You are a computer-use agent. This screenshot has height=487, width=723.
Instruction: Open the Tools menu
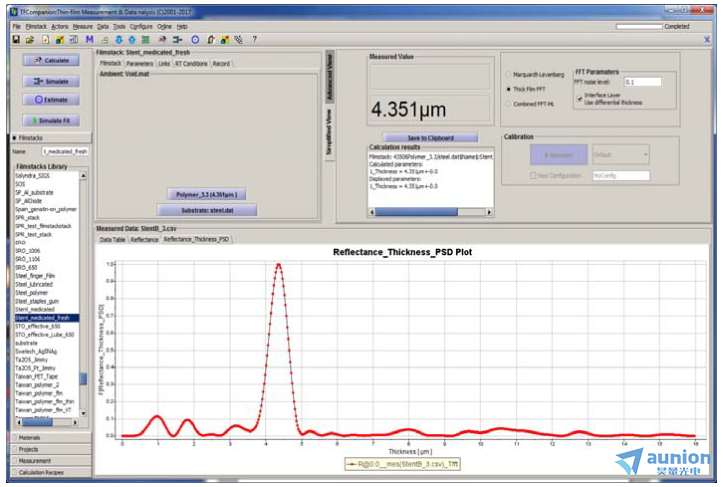119,26
